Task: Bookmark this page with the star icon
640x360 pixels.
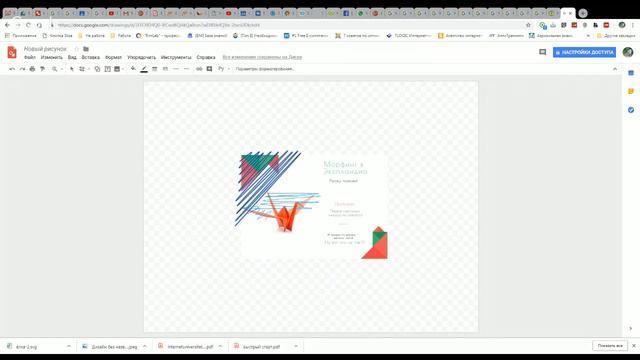Action: coord(528,25)
